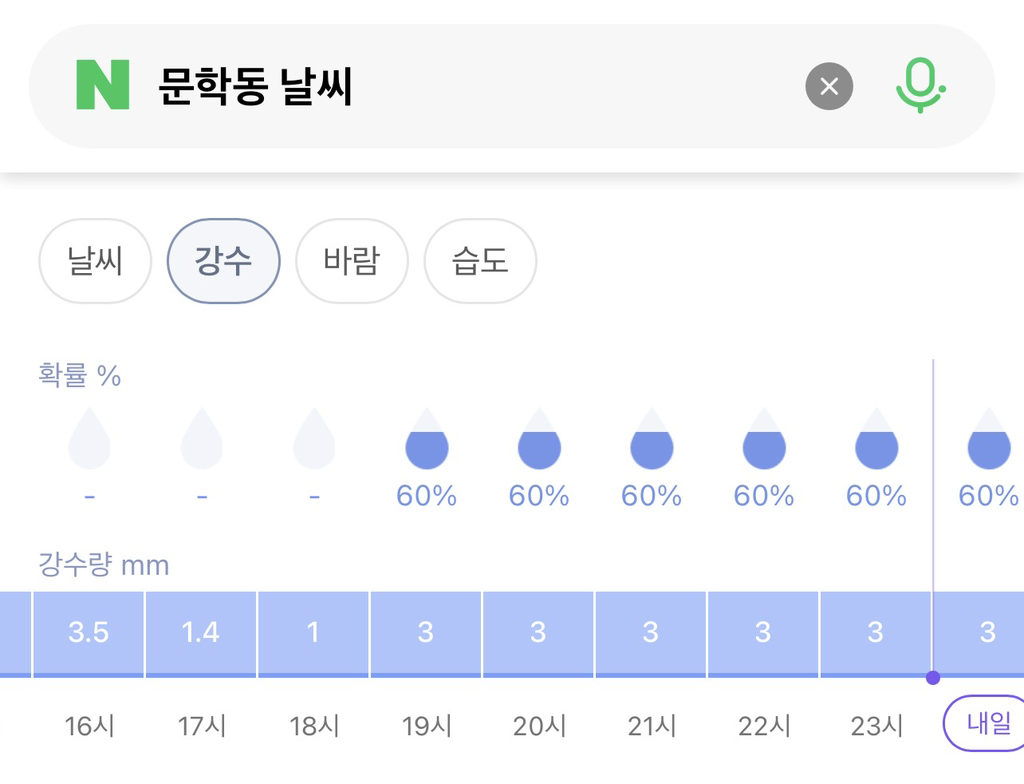This screenshot has height=784, width=1024.
Task: Tap the raindrop icon above 19시
Action: (426, 439)
